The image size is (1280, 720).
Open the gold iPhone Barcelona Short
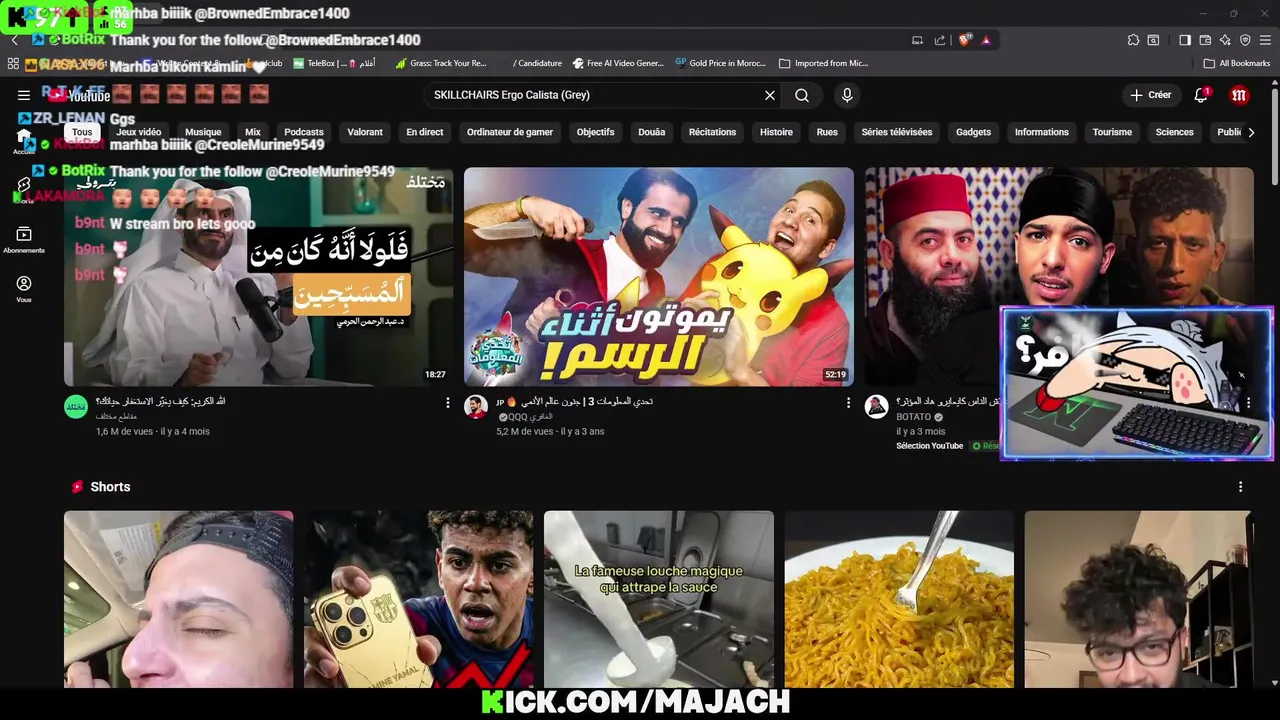coord(419,599)
